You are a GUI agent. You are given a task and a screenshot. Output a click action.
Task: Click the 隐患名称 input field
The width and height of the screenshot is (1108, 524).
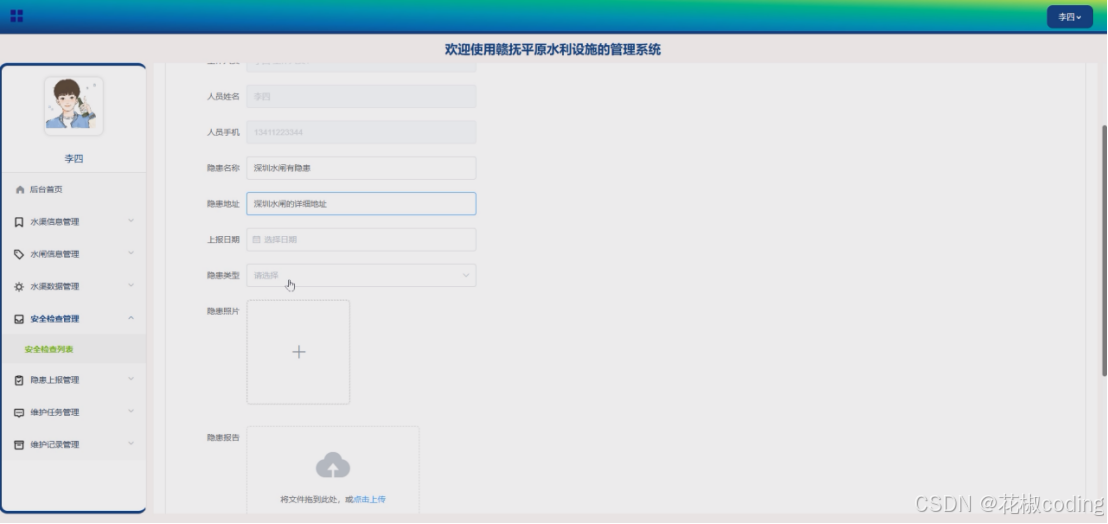[x=361, y=168]
